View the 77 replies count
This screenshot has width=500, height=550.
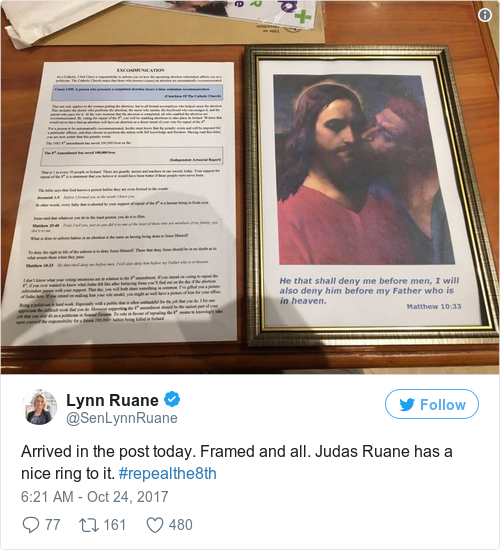click(53, 525)
